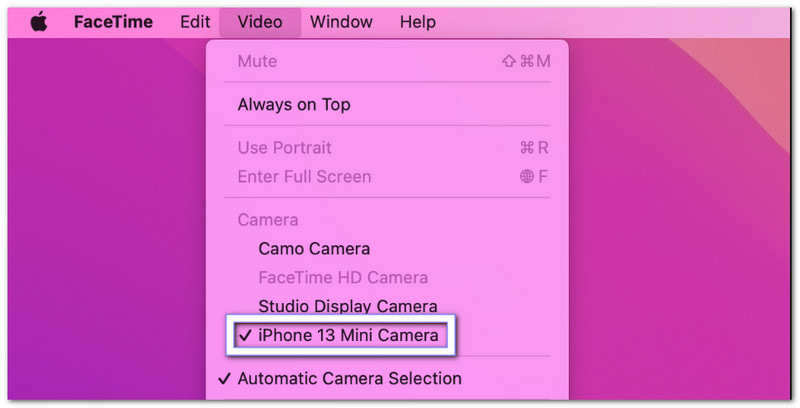Enable Always on Top

(x=294, y=104)
